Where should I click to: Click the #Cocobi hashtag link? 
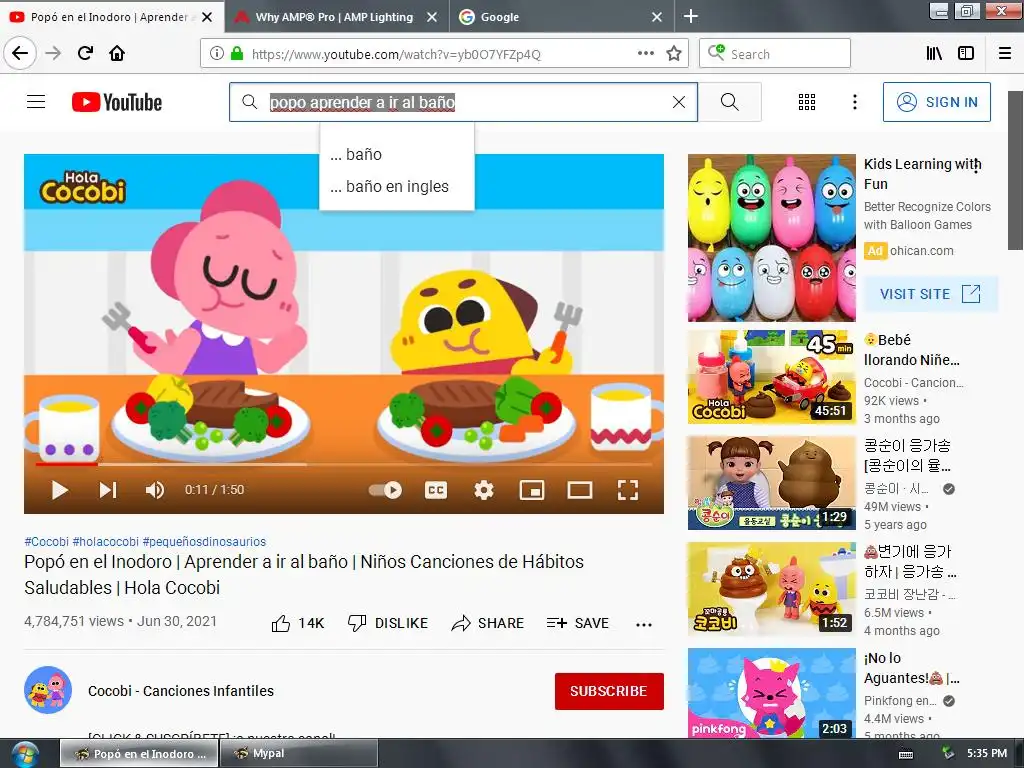click(46, 541)
